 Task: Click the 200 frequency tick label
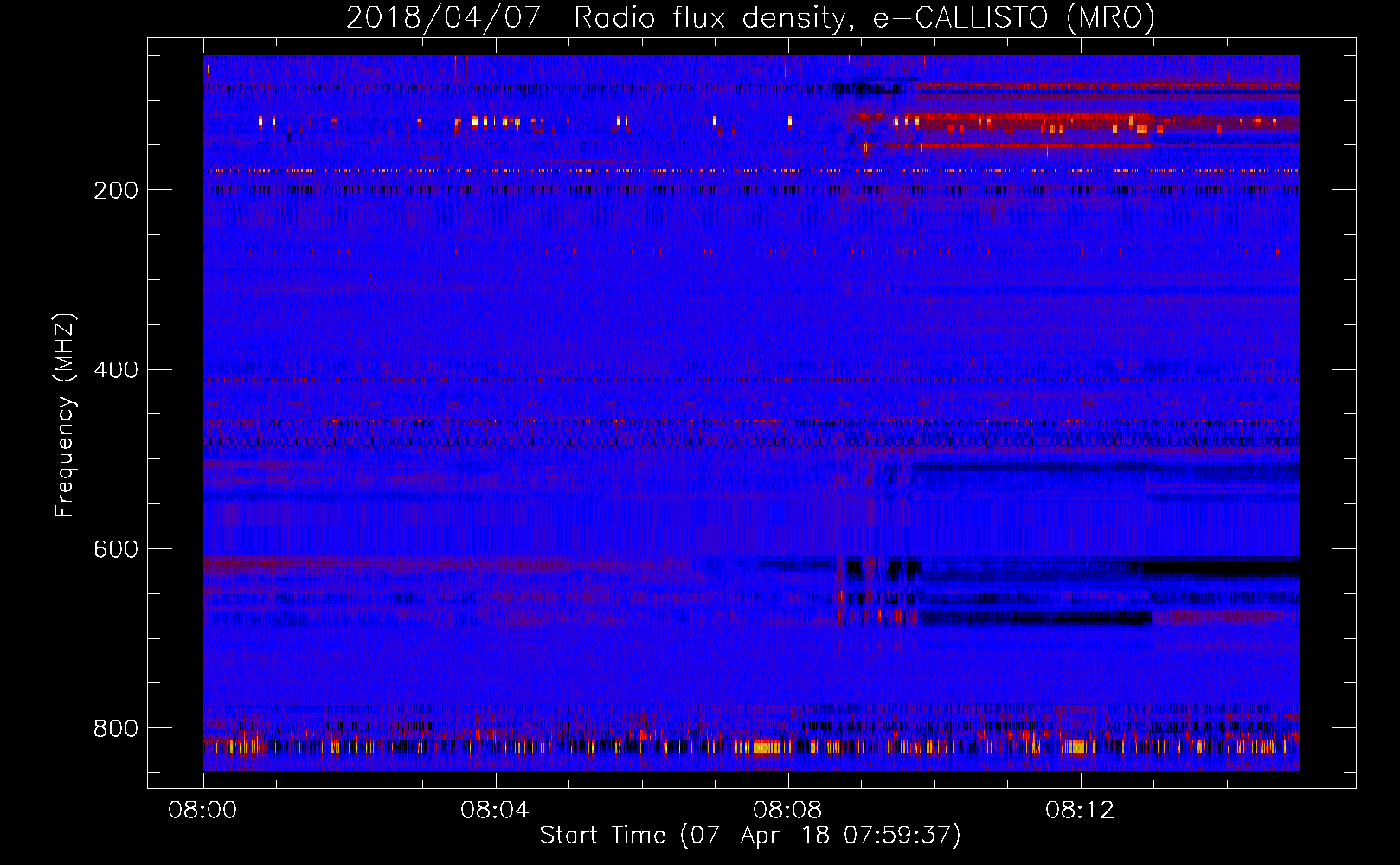point(116,190)
